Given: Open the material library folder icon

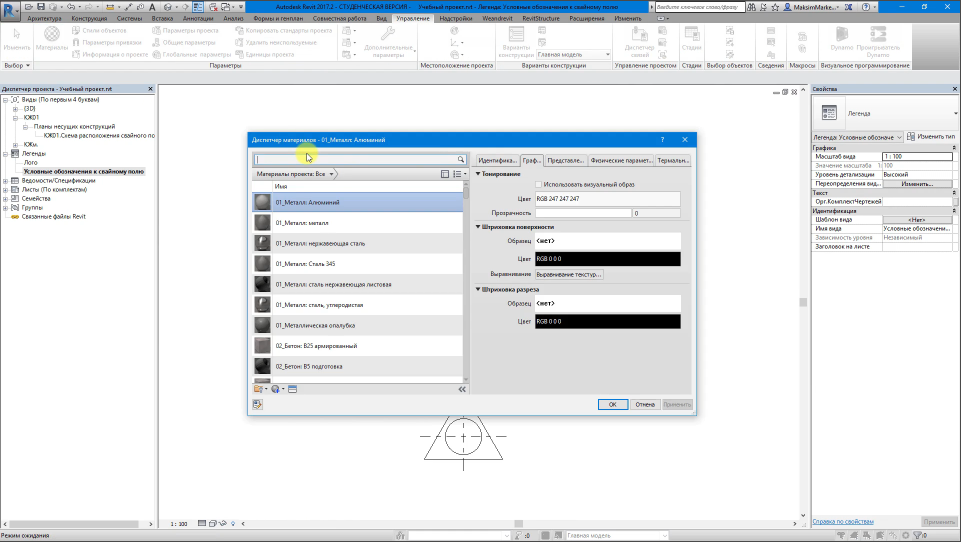Looking at the screenshot, I should (260, 389).
